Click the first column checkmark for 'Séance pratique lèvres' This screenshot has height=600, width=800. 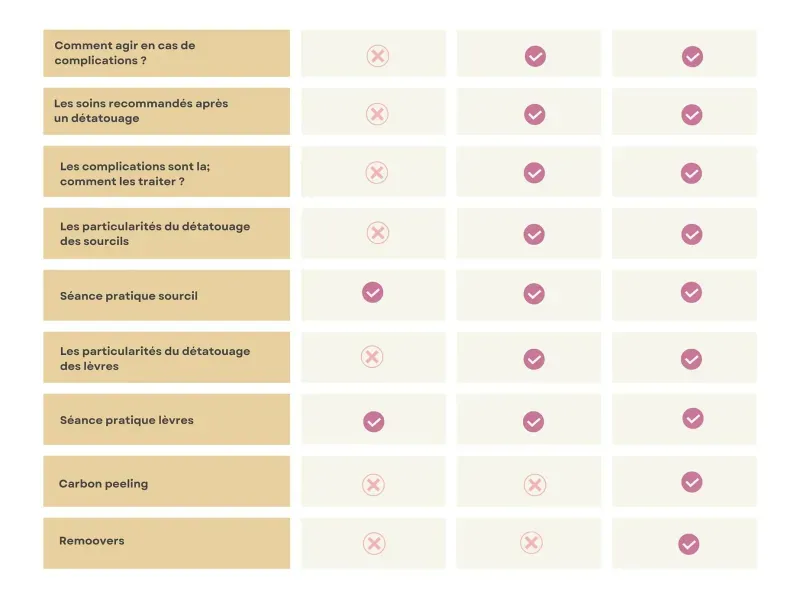(x=374, y=422)
